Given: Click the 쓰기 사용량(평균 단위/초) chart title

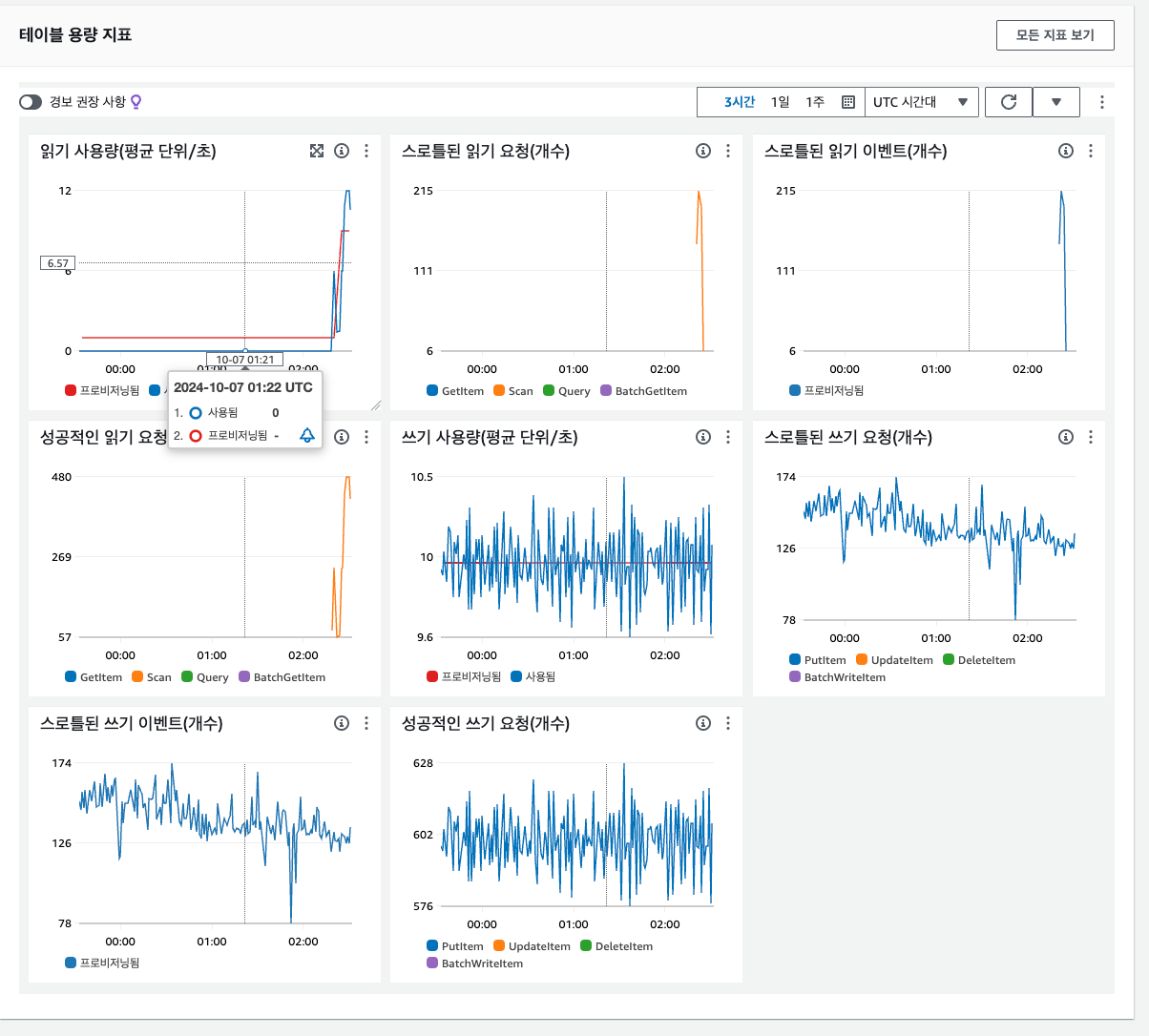Looking at the screenshot, I should coord(490,437).
